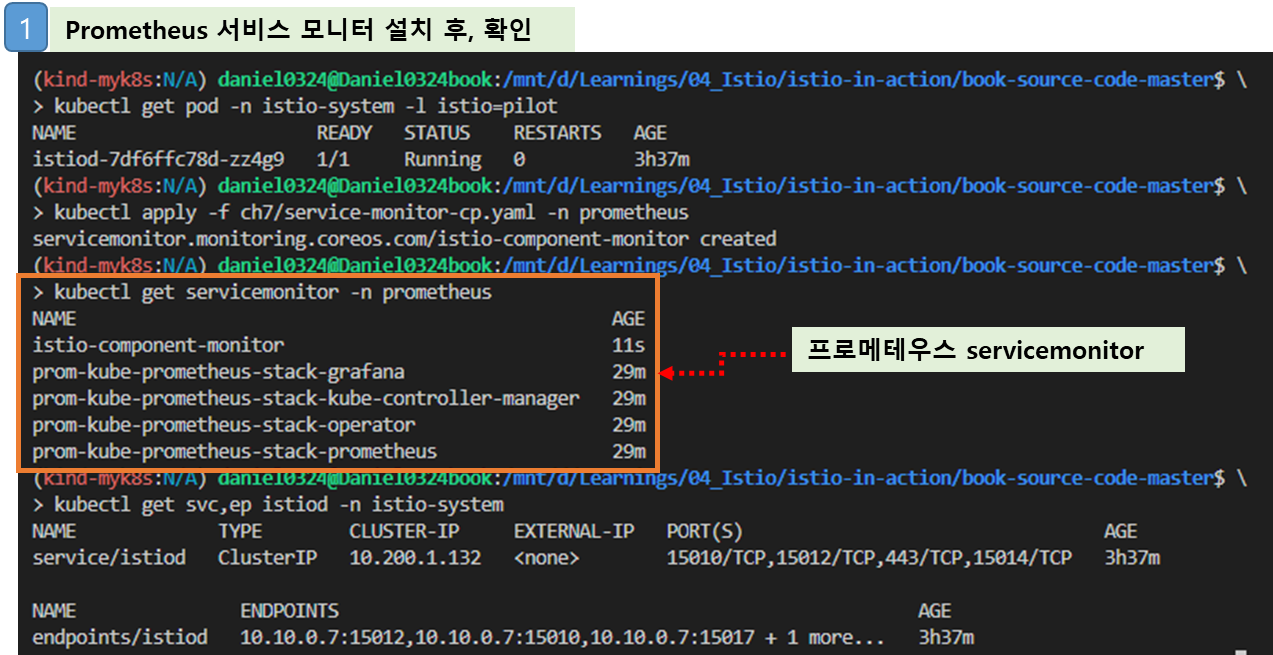Click the 프로메테우스 servicemonitor label
The width and height of the screenshot is (1273, 655).
click(x=975, y=350)
